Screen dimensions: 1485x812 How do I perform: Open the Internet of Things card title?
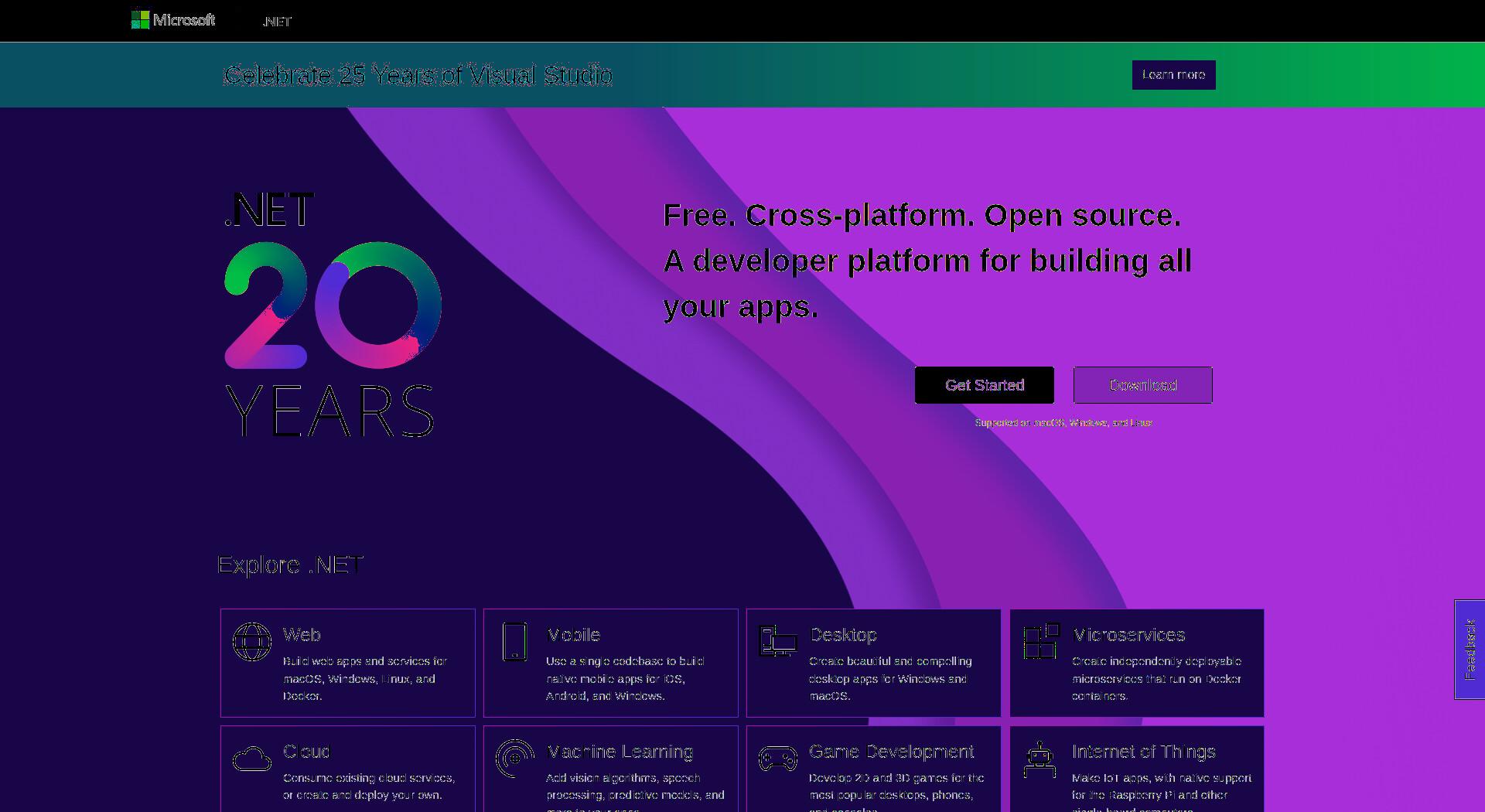1143,752
